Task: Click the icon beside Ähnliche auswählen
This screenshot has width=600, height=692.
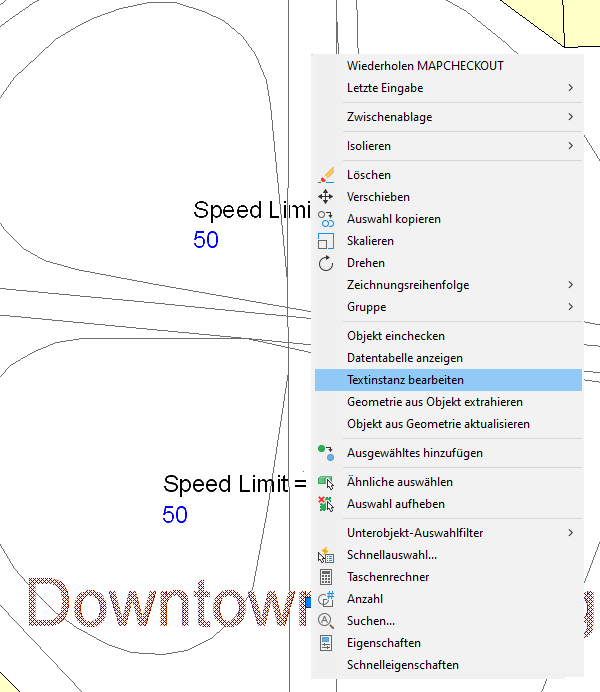Action: point(326,482)
